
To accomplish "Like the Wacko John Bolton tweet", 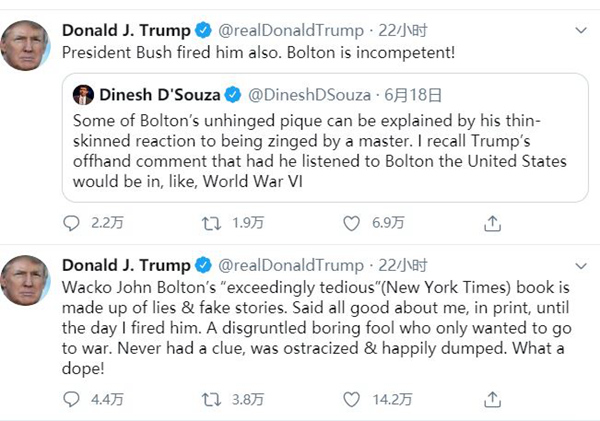I will [x=350, y=400].
